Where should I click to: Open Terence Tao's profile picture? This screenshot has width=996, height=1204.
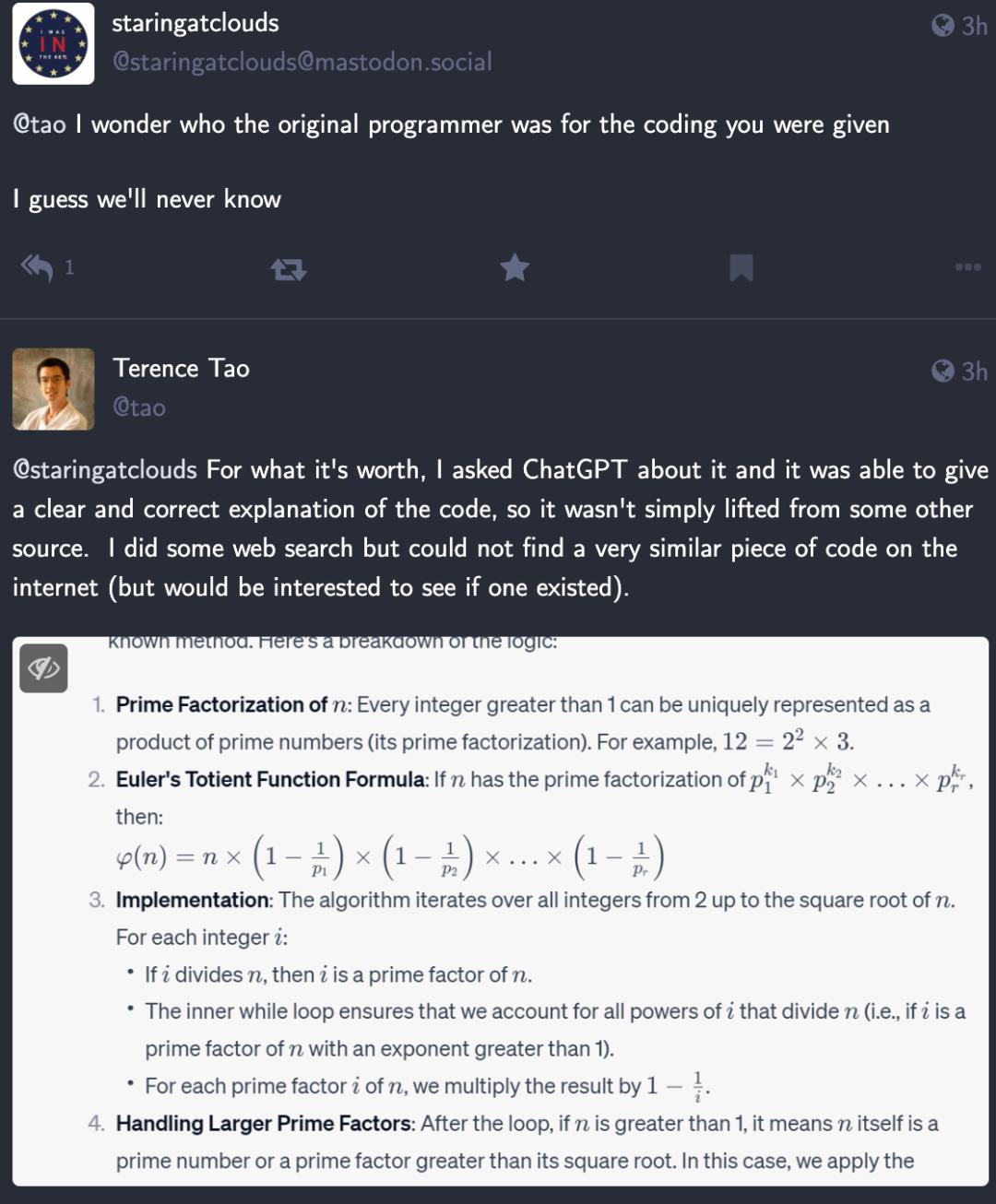tap(53, 389)
